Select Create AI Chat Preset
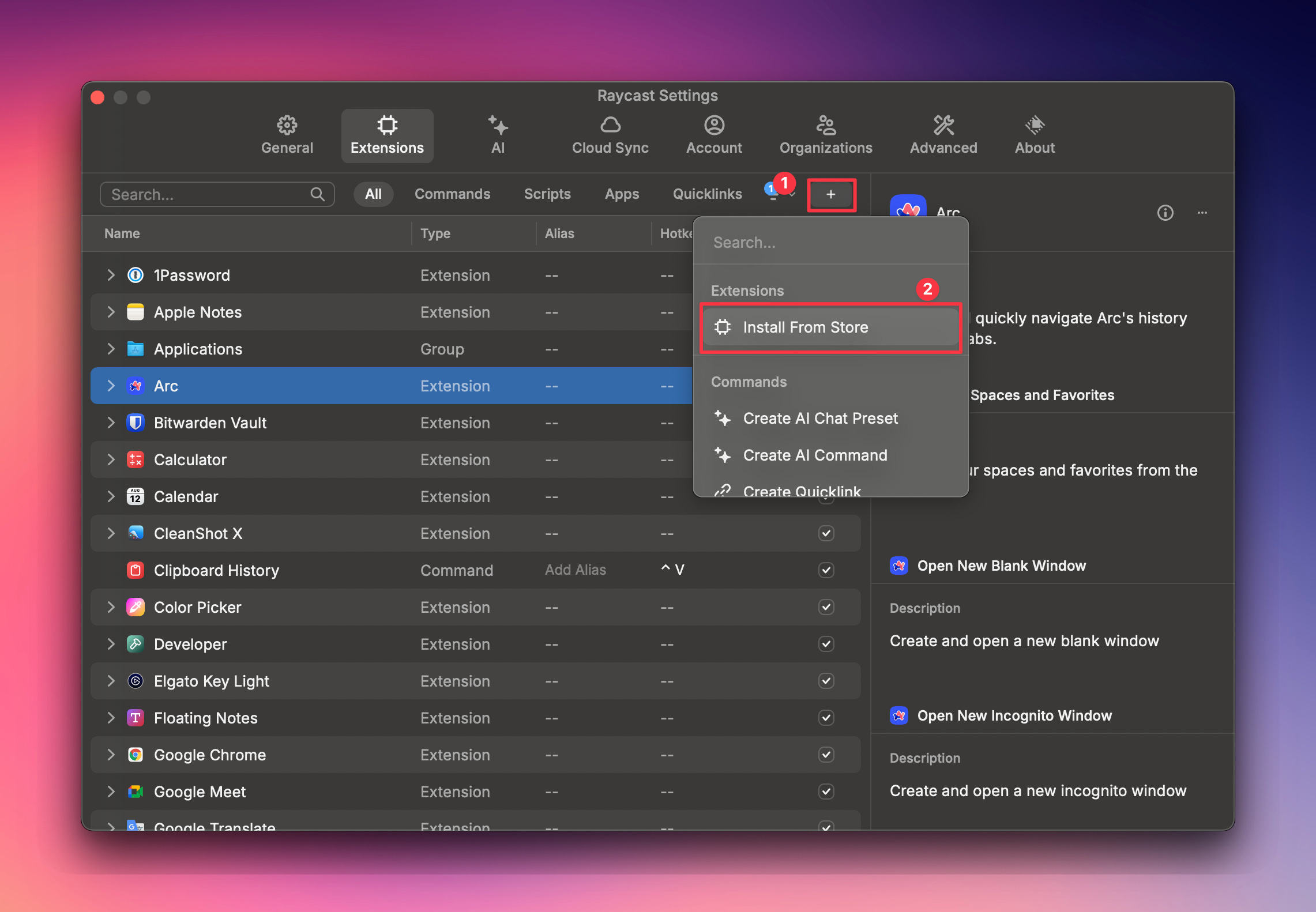The width and height of the screenshot is (1316, 912). coord(830,419)
